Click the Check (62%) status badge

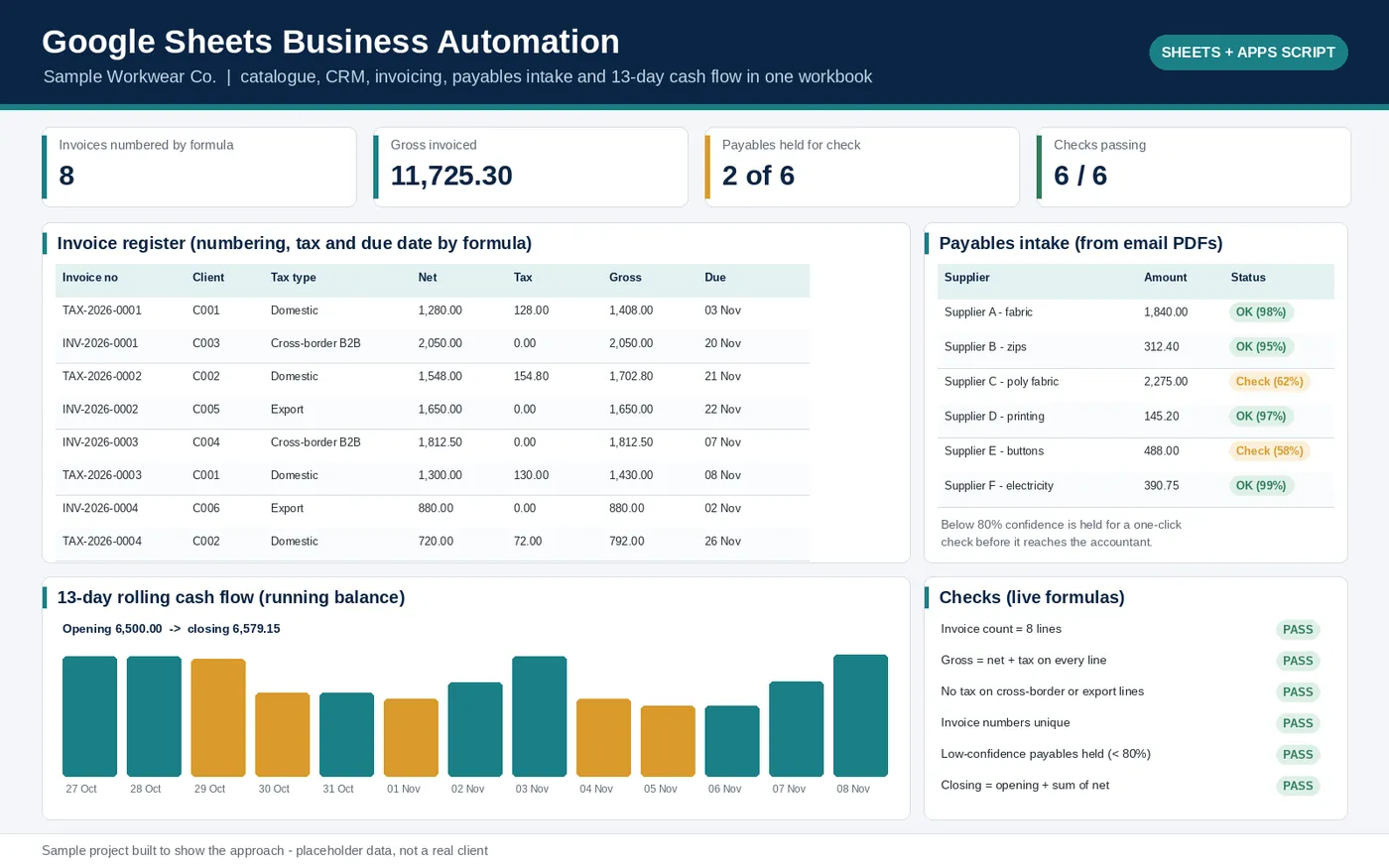click(x=1269, y=382)
